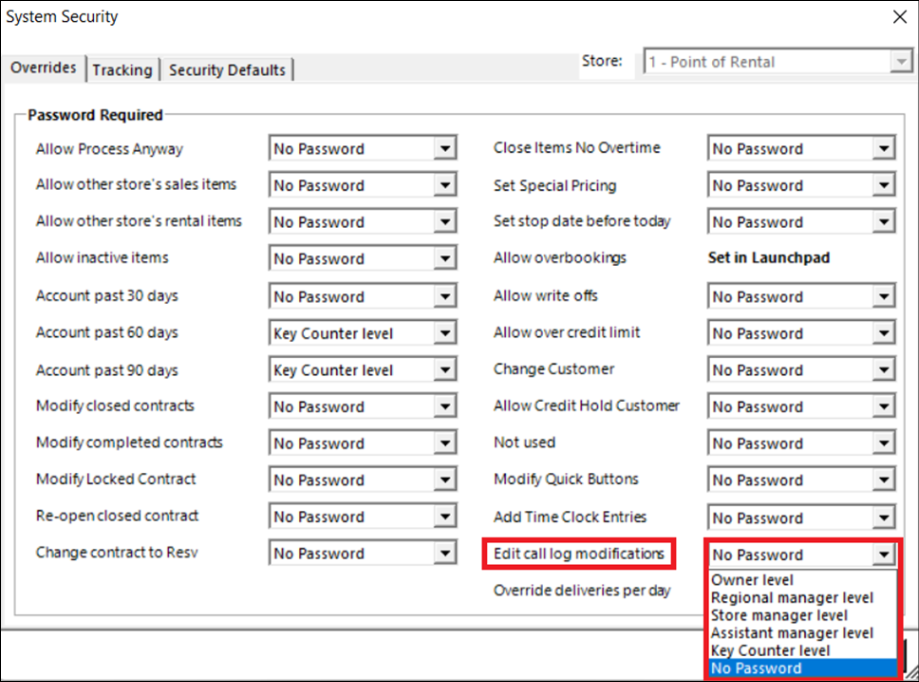Collapse the Edit call log modifications dropdown
The height and width of the screenshot is (682, 919).
[883, 555]
